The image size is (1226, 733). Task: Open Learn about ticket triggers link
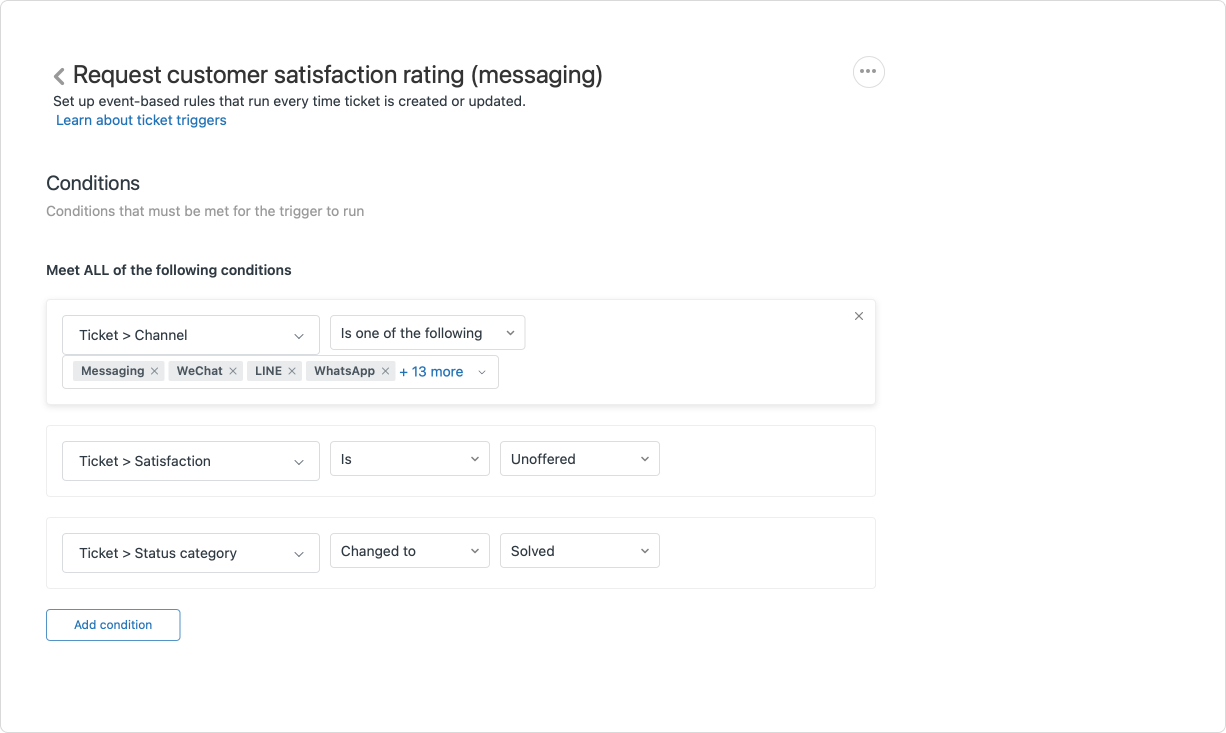141,120
